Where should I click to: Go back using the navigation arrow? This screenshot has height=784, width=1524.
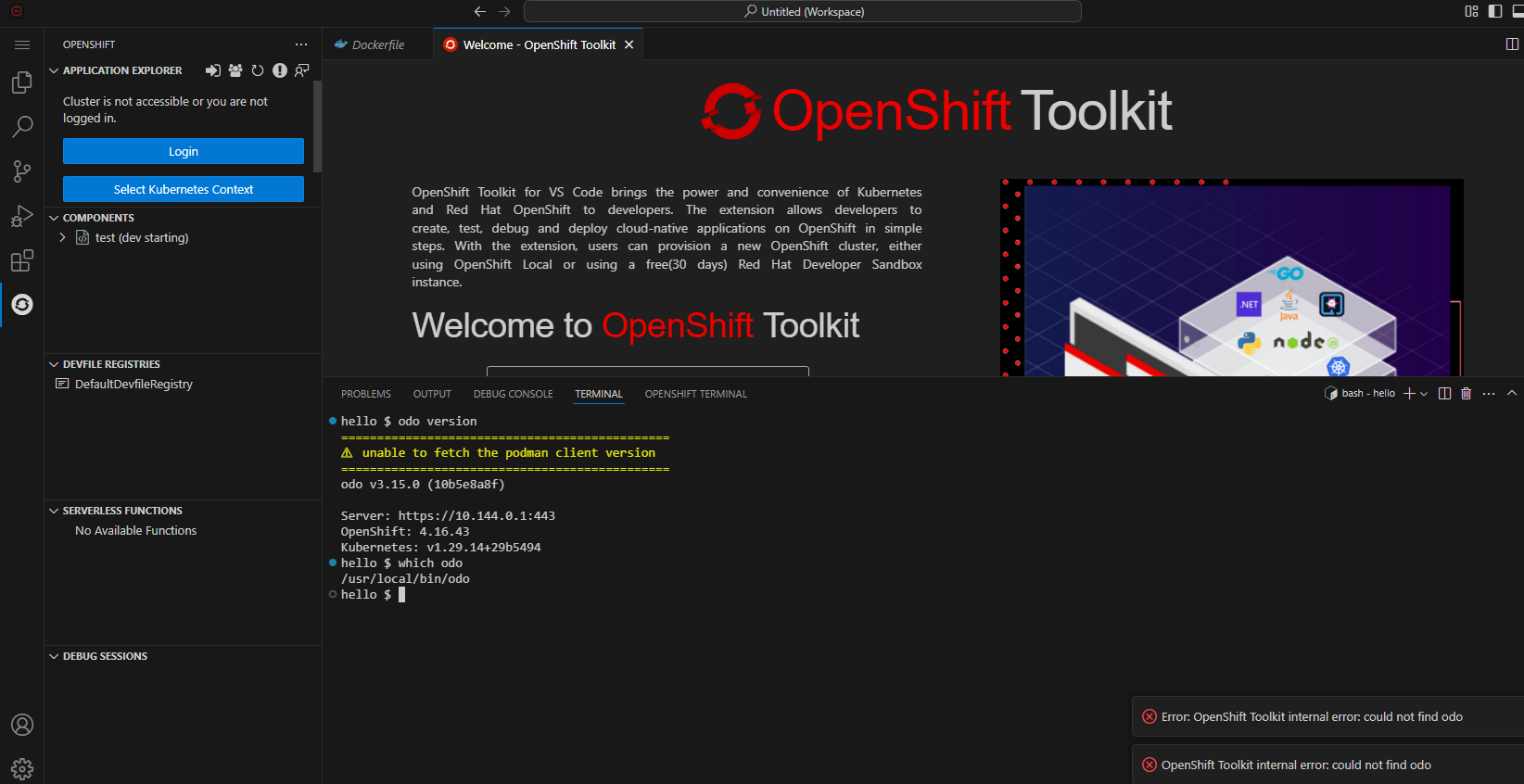(480, 12)
